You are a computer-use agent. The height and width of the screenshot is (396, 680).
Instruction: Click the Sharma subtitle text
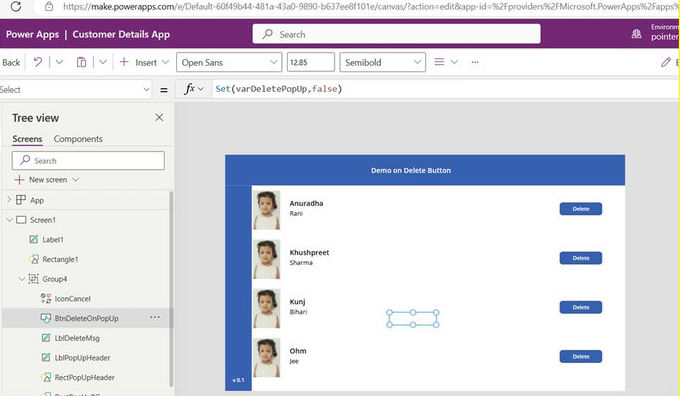(x=301, y=263)
